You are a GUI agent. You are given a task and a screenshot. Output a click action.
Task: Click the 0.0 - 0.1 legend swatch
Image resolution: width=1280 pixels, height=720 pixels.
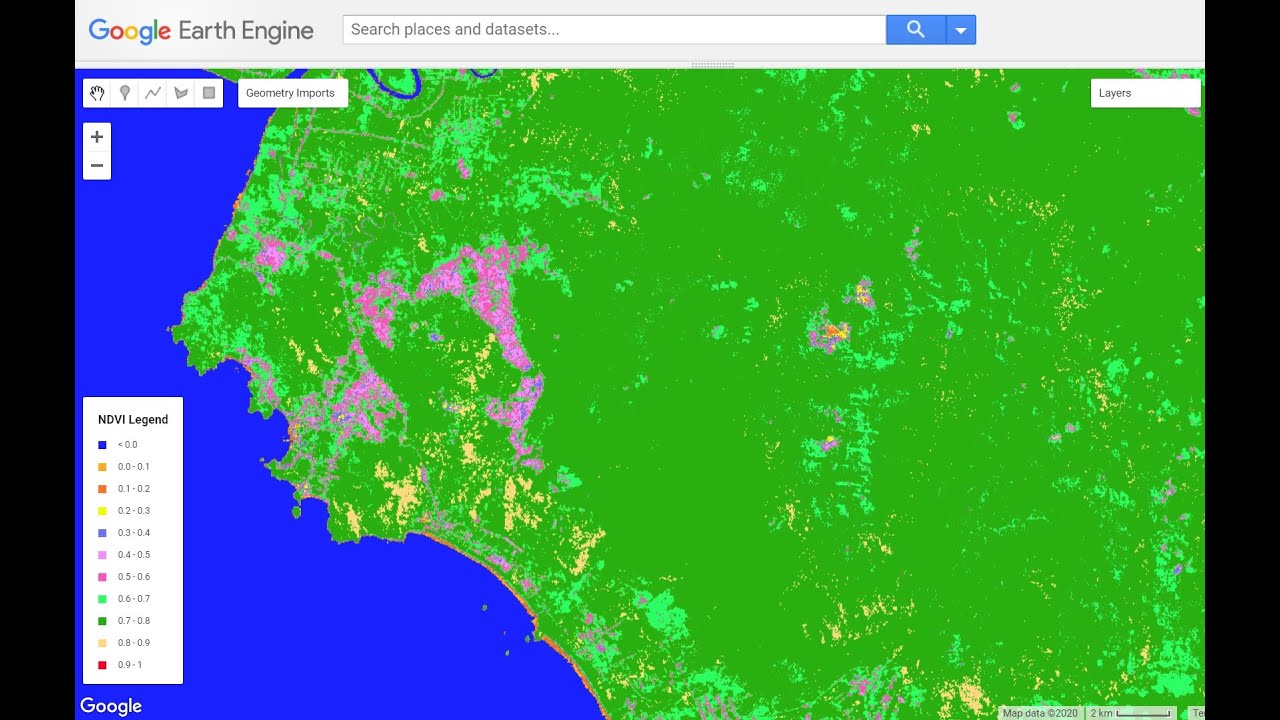(x=102, y=467)
